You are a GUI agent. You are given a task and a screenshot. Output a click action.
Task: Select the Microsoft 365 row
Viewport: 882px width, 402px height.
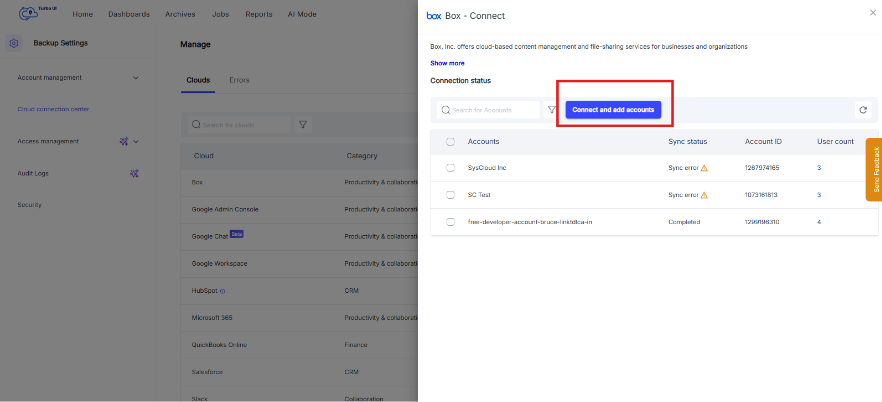point(299,318)
